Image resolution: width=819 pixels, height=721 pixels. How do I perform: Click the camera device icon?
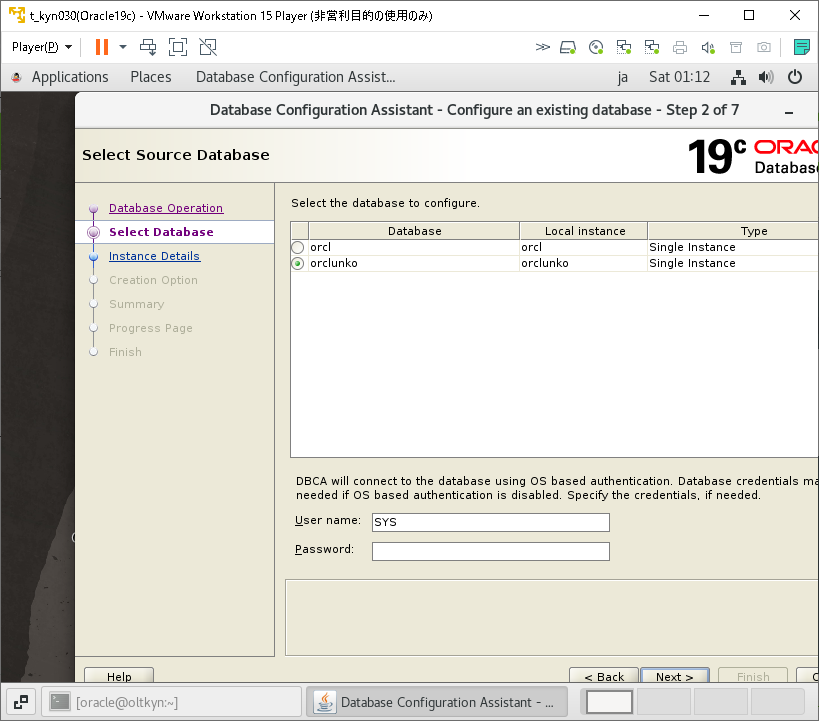click(764, 48)
